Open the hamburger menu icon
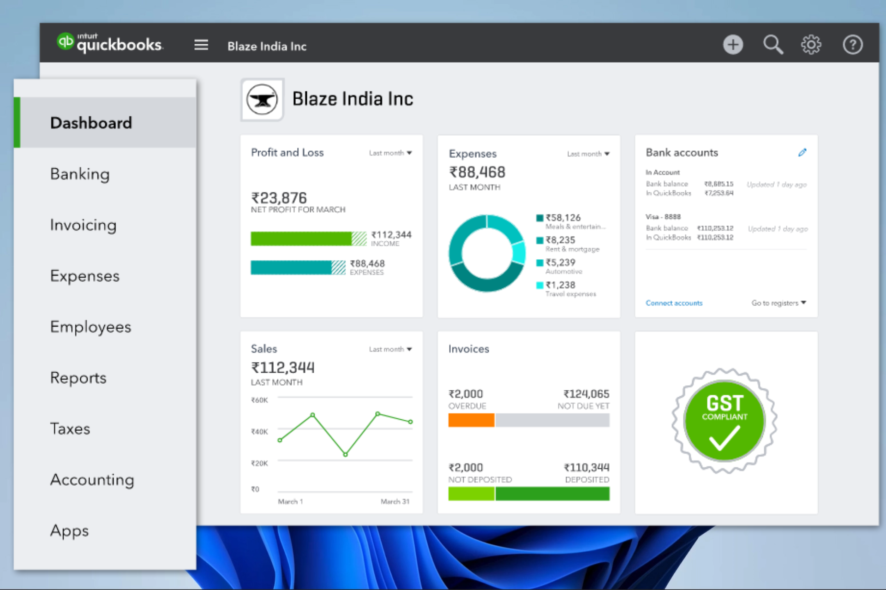 [x=201, y=45]
